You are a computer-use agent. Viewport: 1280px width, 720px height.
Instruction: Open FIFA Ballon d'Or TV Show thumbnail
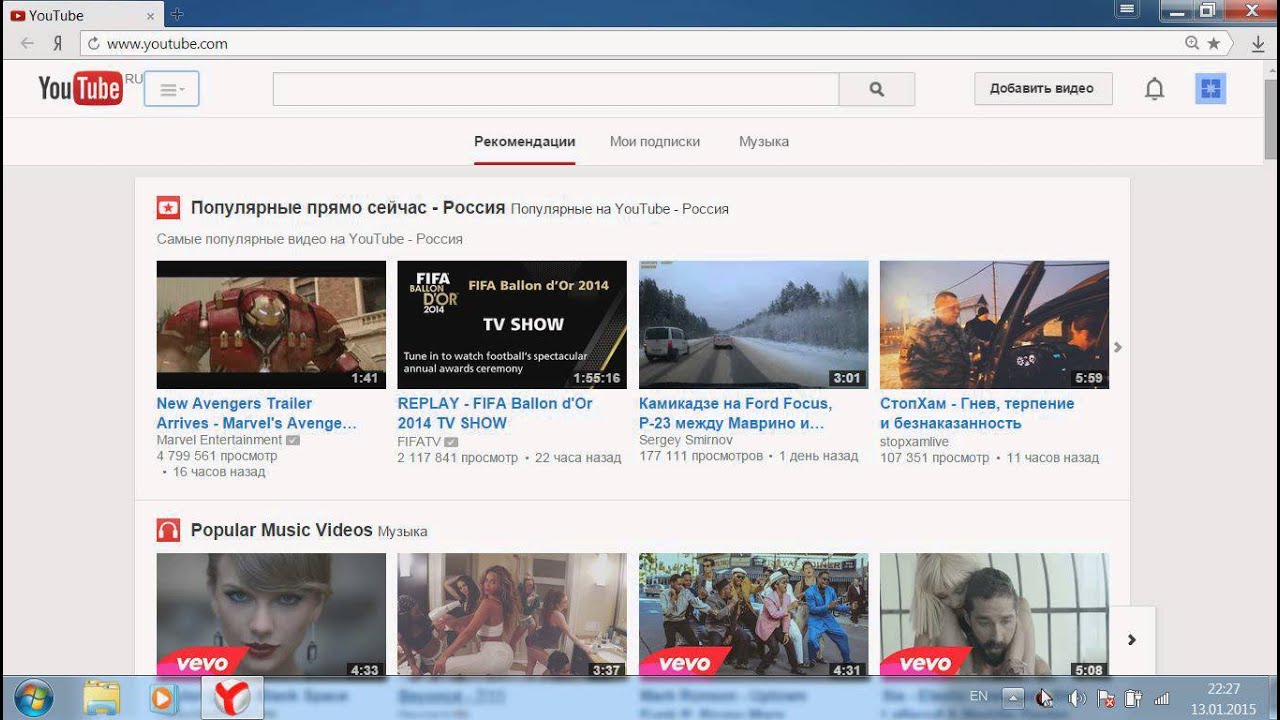coord(512,325)
